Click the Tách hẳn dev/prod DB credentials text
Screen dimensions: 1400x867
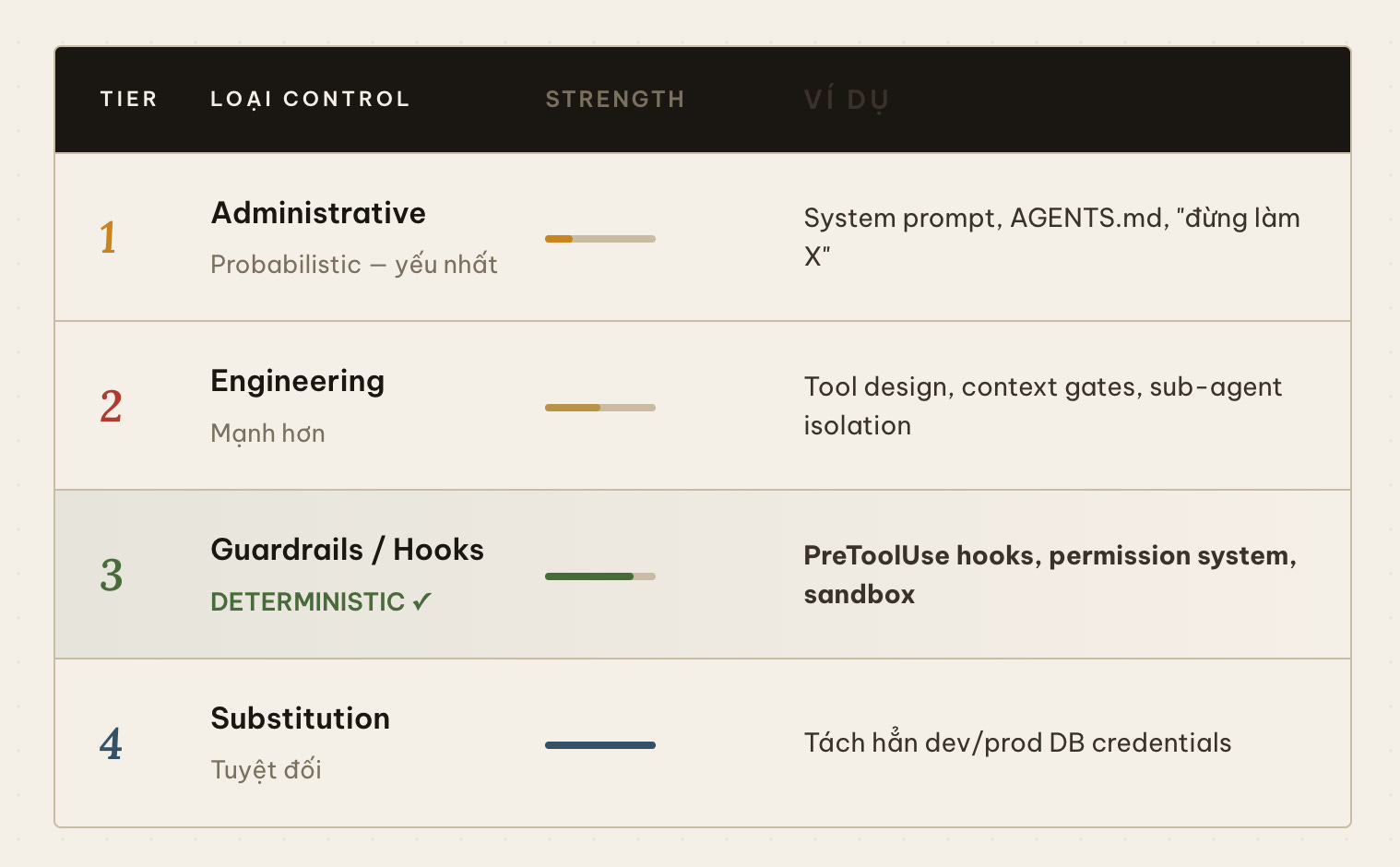pos(1017,742)
